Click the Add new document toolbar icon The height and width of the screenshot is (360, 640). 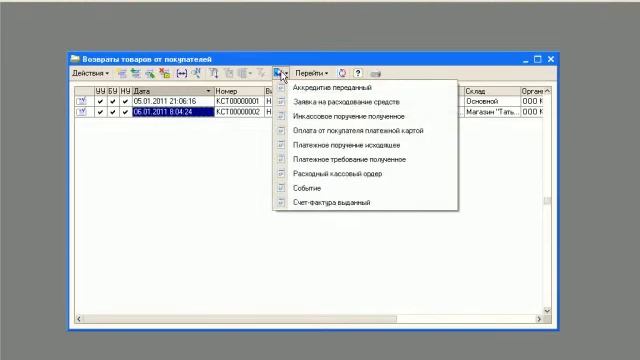pos(122,73)
